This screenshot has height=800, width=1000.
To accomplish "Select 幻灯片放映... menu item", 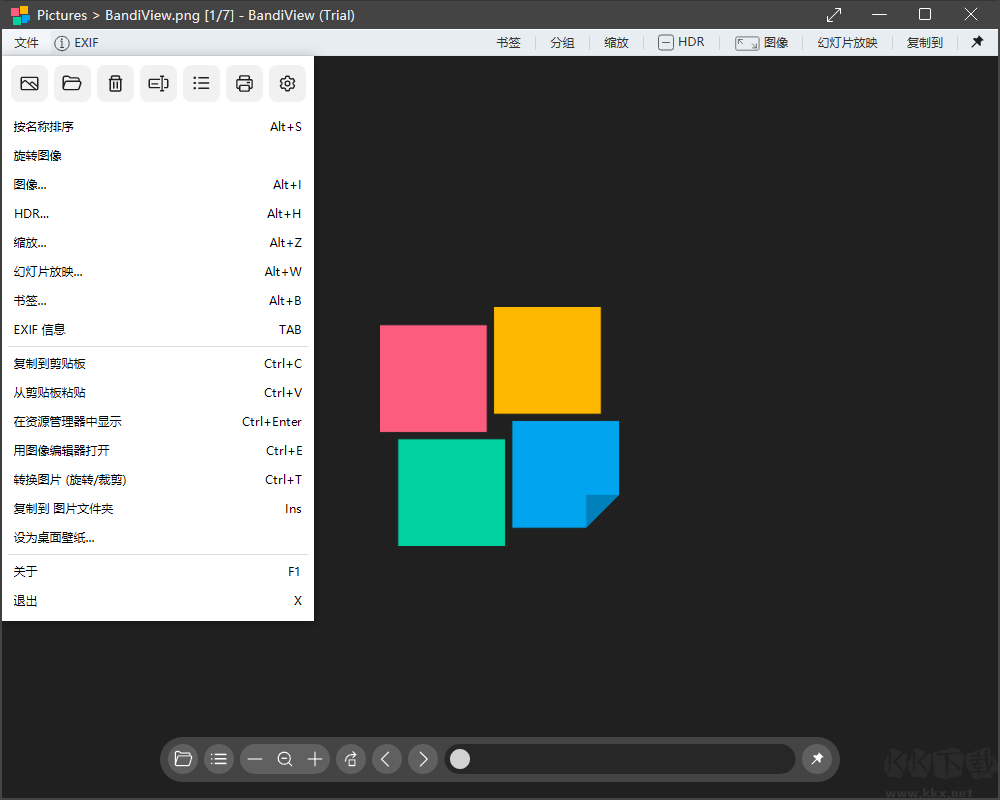I will [158, 272].
